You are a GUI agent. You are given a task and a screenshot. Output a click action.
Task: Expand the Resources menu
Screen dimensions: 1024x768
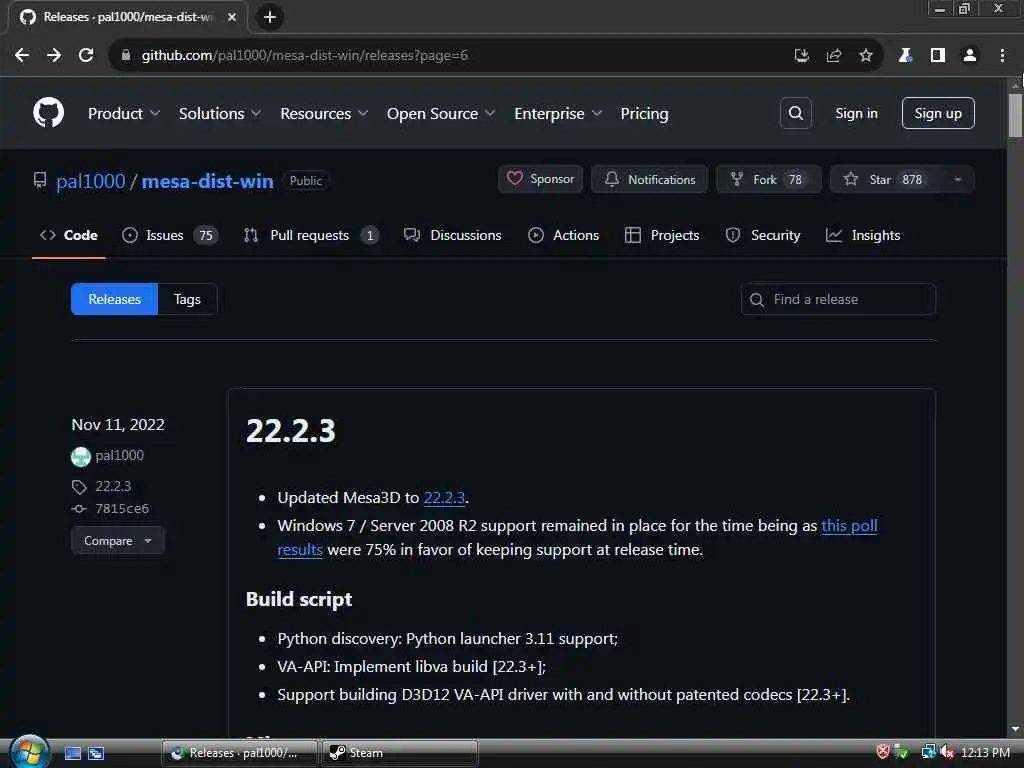(x=324, y=114)
